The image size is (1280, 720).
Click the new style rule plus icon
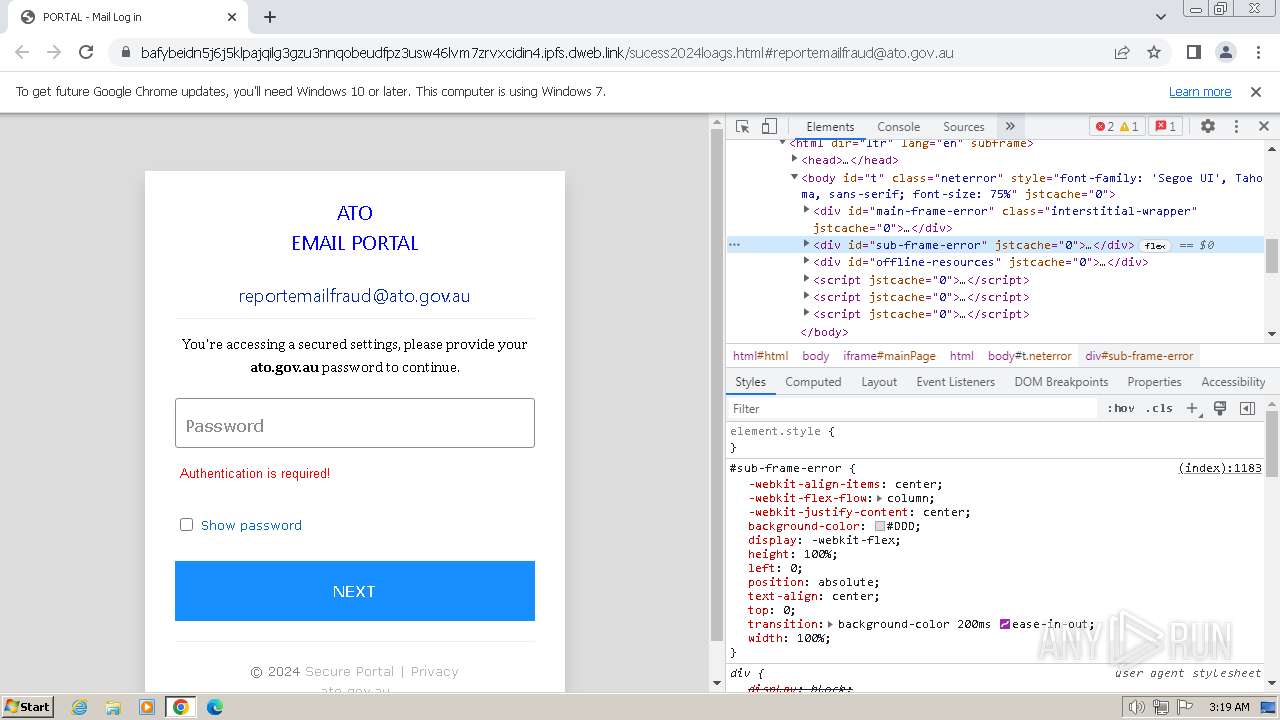[x=1192, y=408]
